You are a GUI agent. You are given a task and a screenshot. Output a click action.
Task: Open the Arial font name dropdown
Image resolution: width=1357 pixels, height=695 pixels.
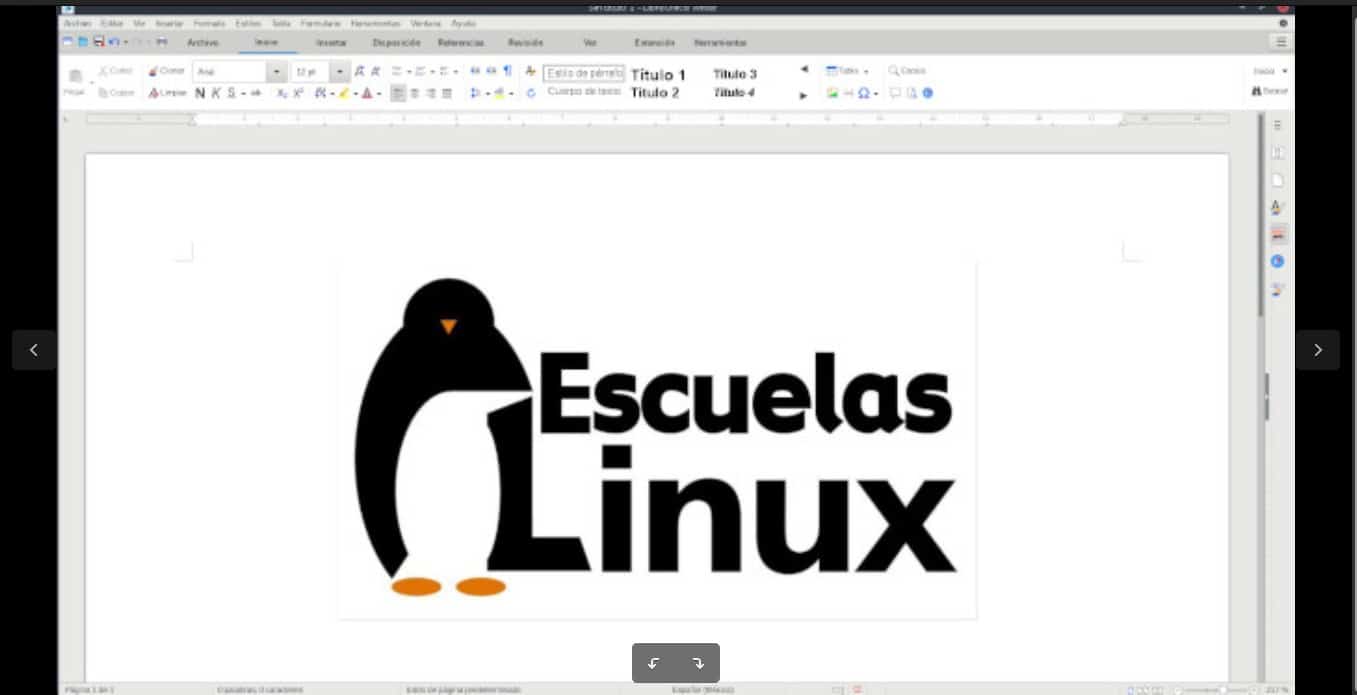276,72
